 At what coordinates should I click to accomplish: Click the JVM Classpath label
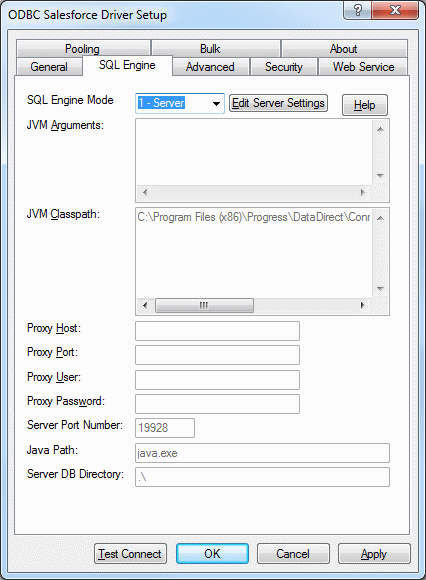pyautogui.click(x=63, y=214)
